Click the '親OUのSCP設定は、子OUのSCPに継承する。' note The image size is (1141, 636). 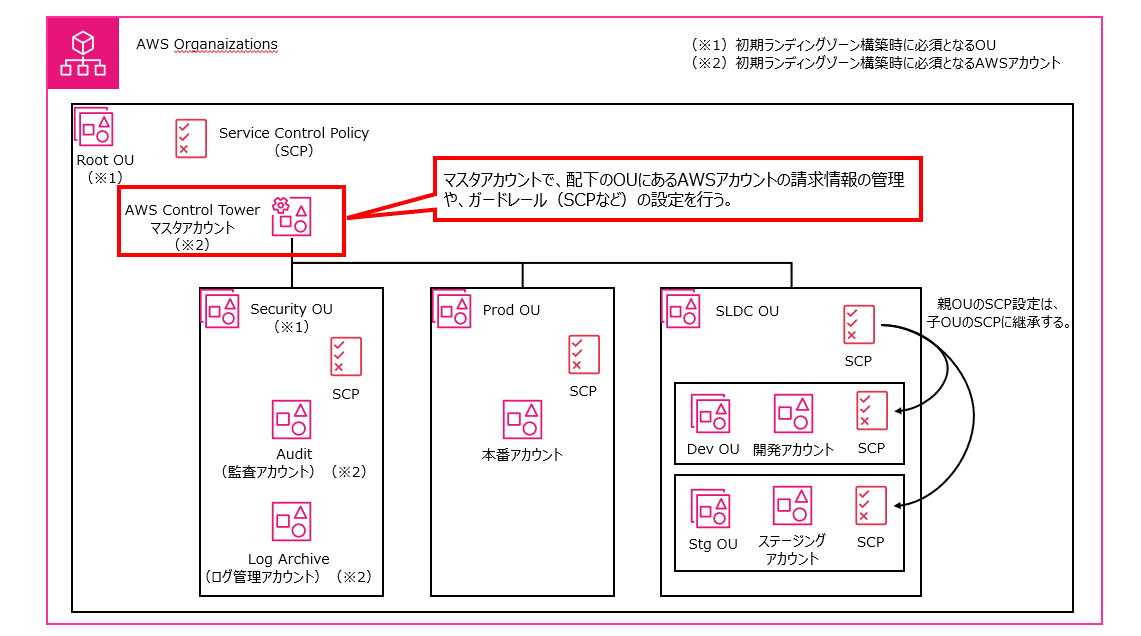pyautogui.click(x=999, y=313)
